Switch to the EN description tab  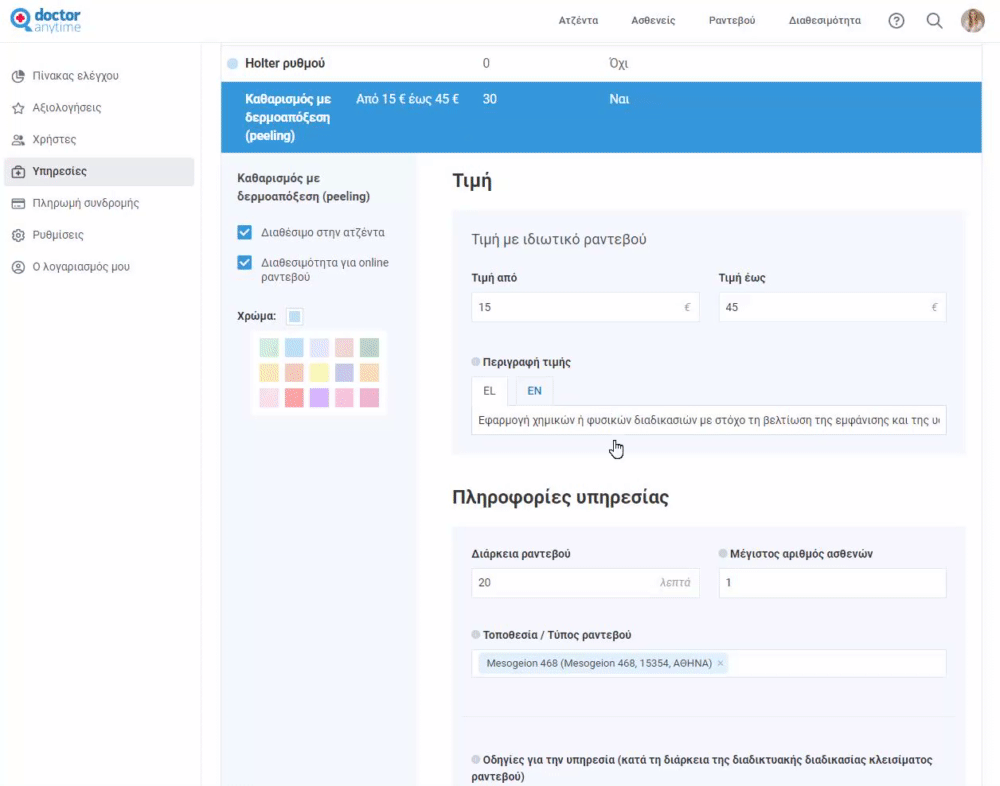click(x=534, y=391)
